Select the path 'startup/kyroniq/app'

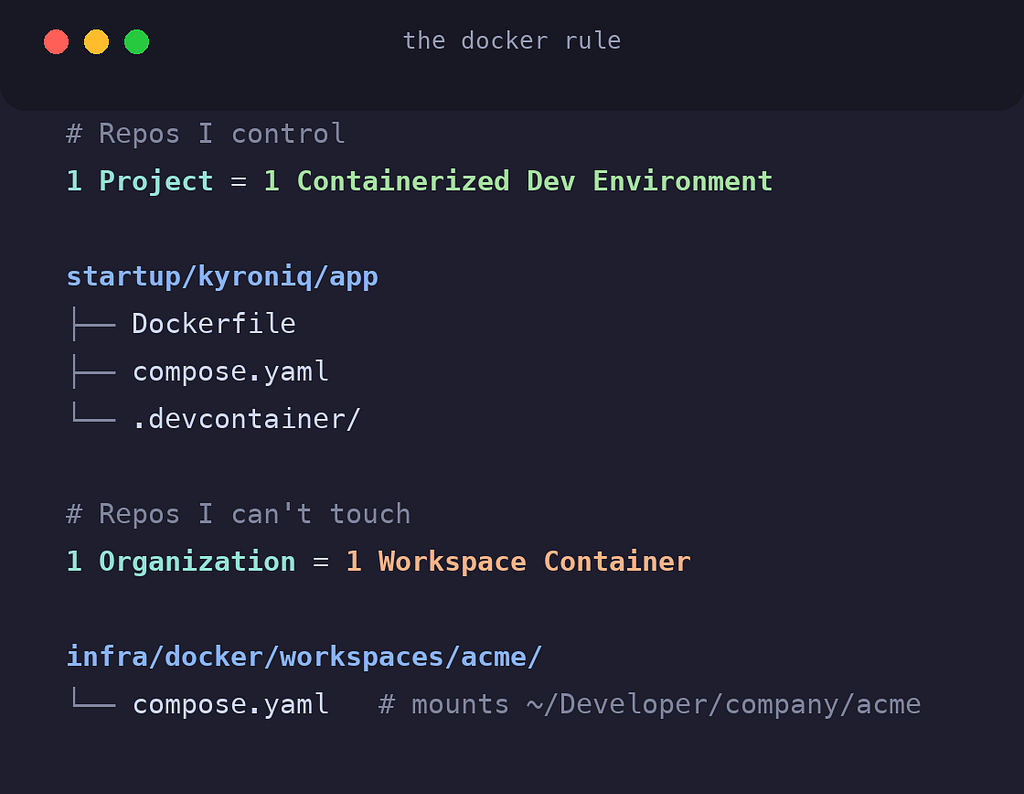222,277
